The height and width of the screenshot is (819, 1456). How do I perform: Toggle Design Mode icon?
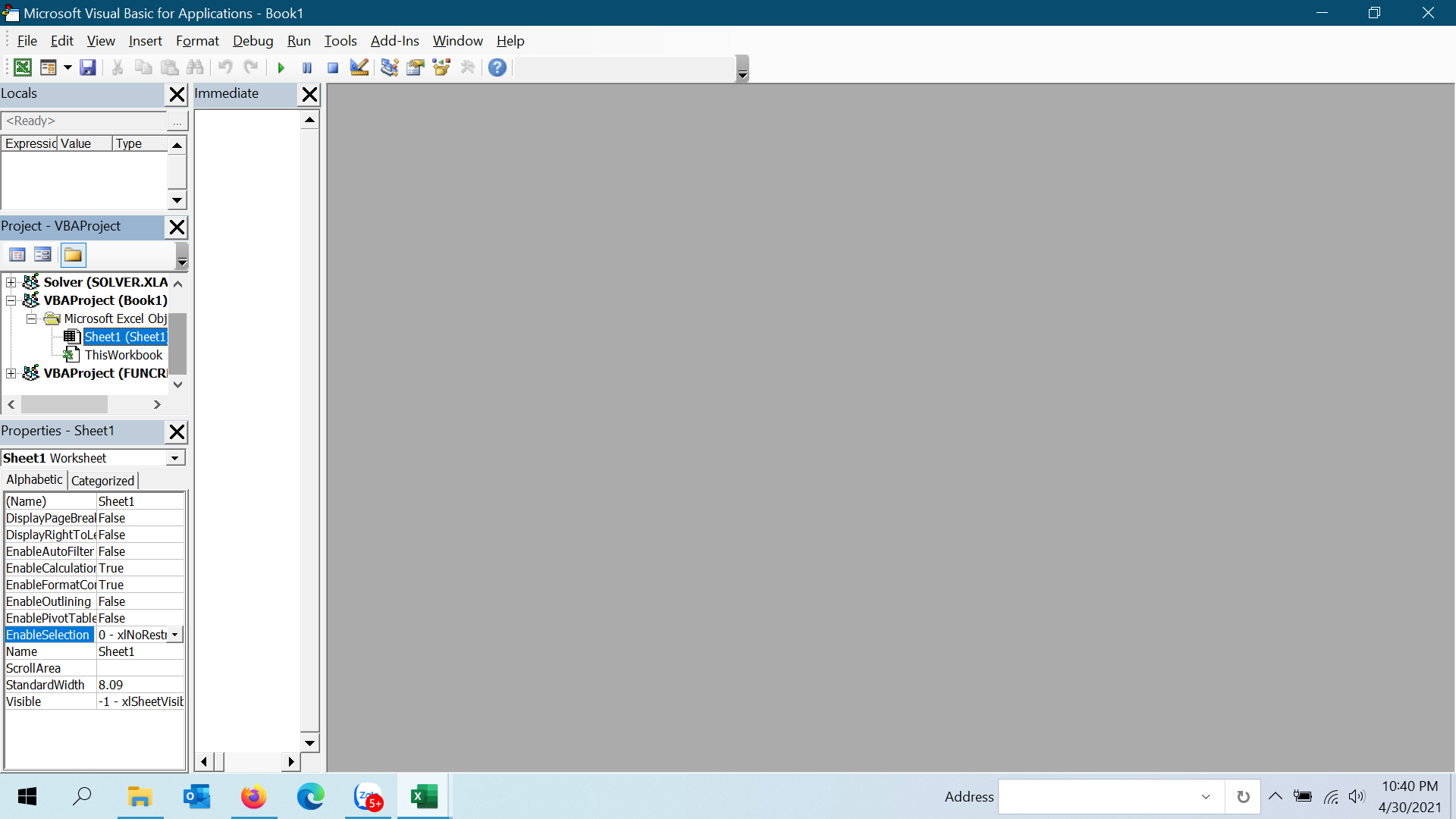pos(359,67)
